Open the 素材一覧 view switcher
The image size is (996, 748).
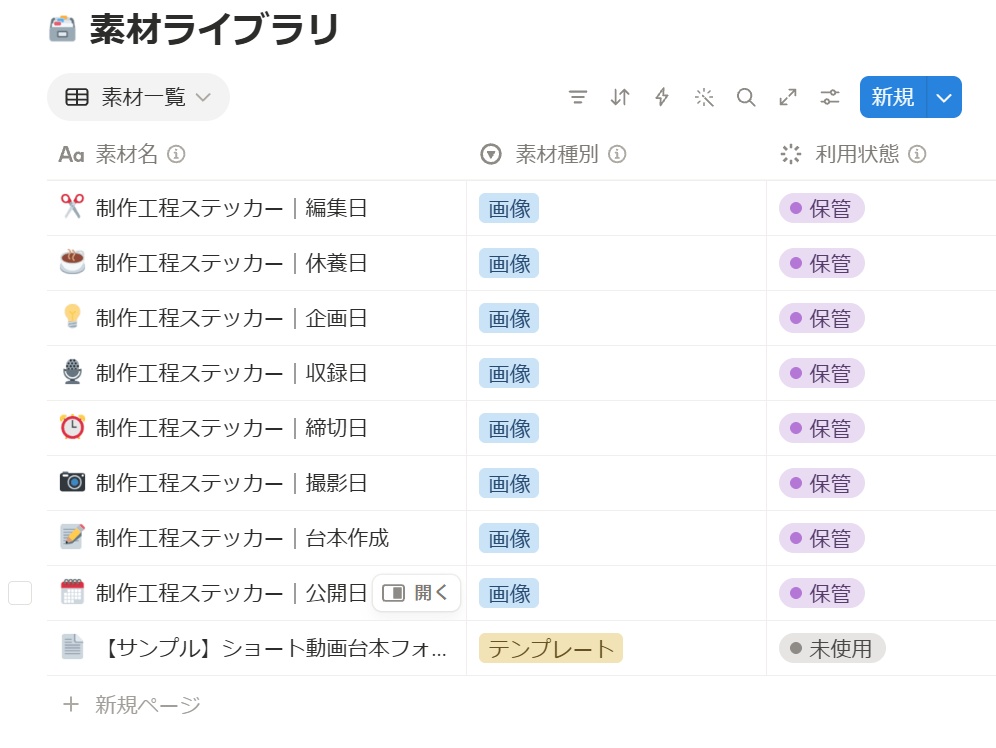[138, 97]
